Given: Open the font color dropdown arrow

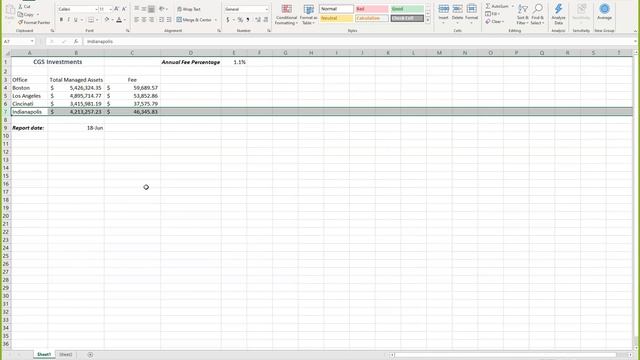Looking at the screenshot, I should tap(124, 20).
